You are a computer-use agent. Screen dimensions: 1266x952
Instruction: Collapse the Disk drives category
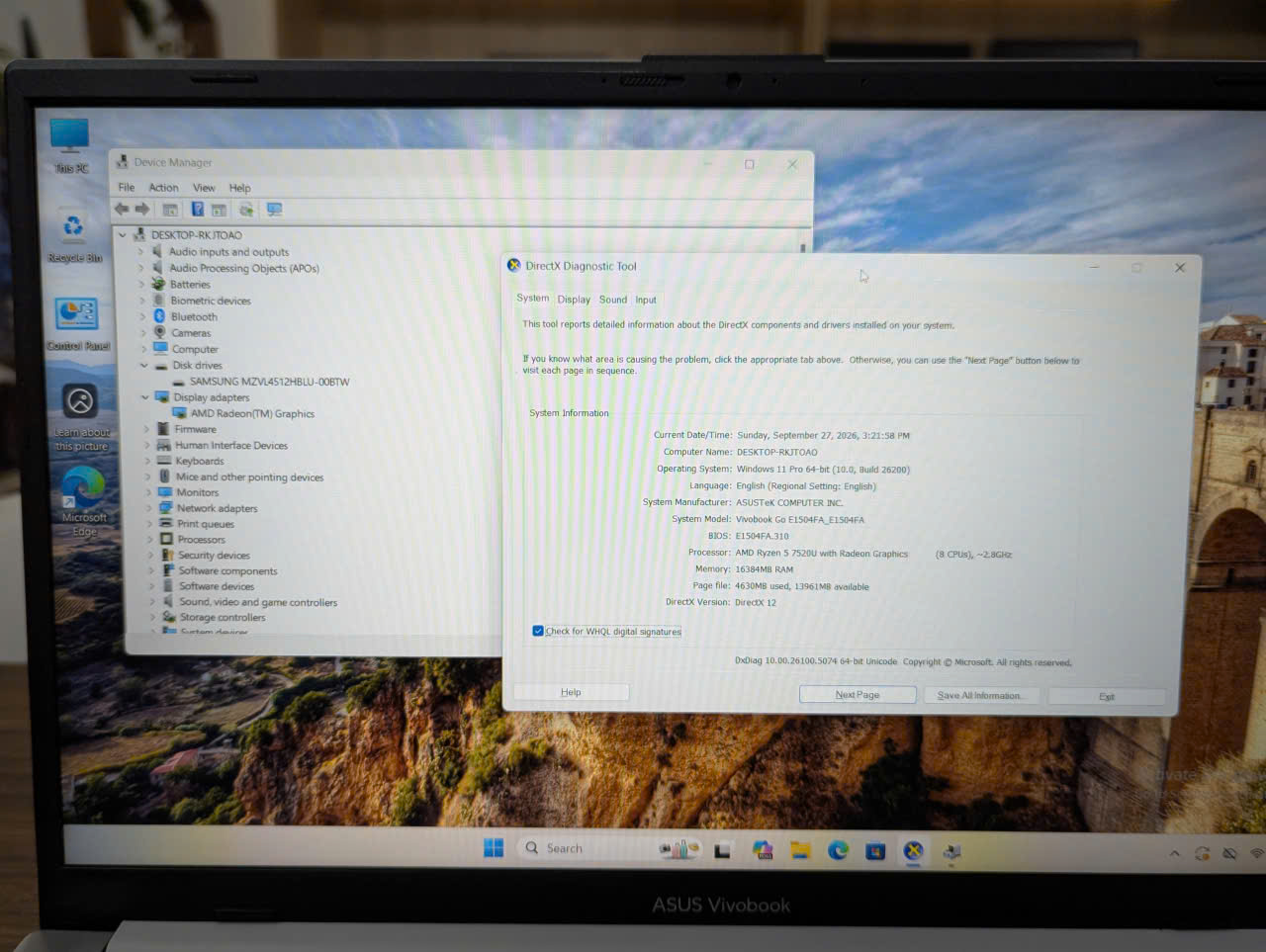click(x=144, y=366)
